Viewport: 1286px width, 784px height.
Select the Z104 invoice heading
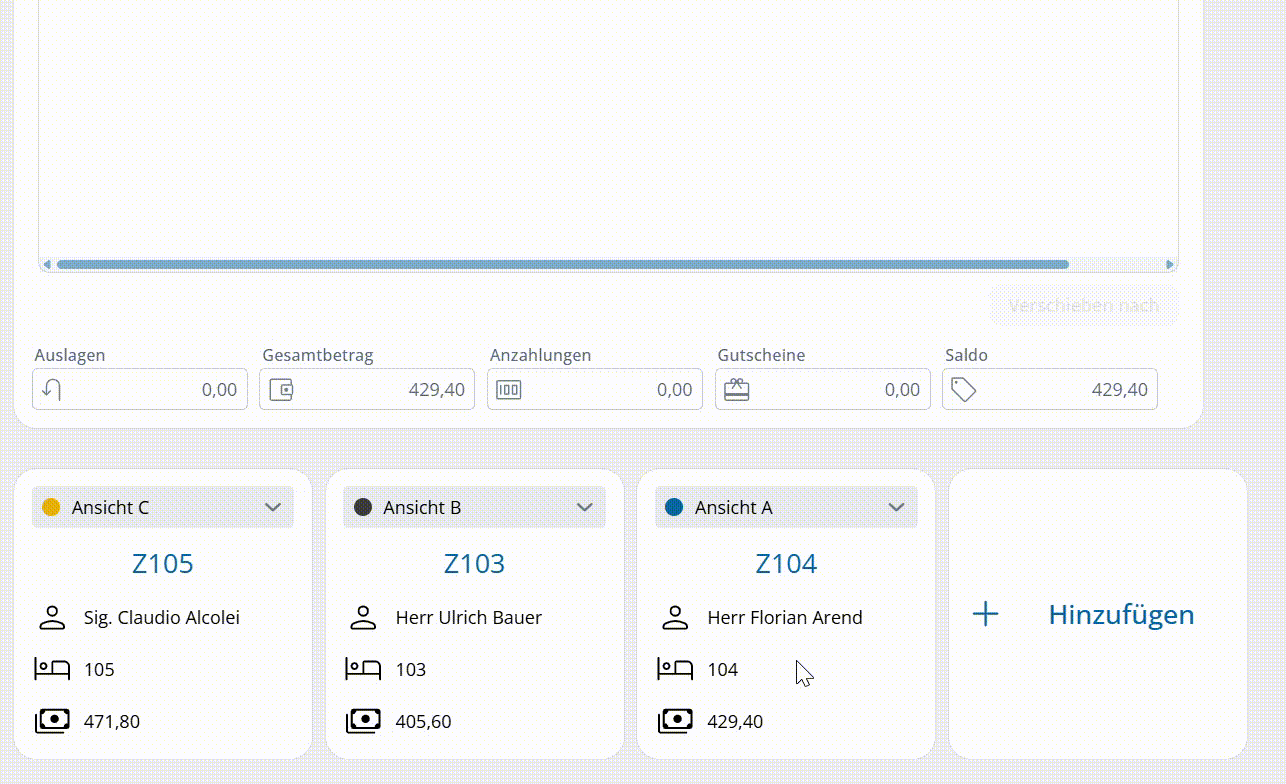(786, 564)
